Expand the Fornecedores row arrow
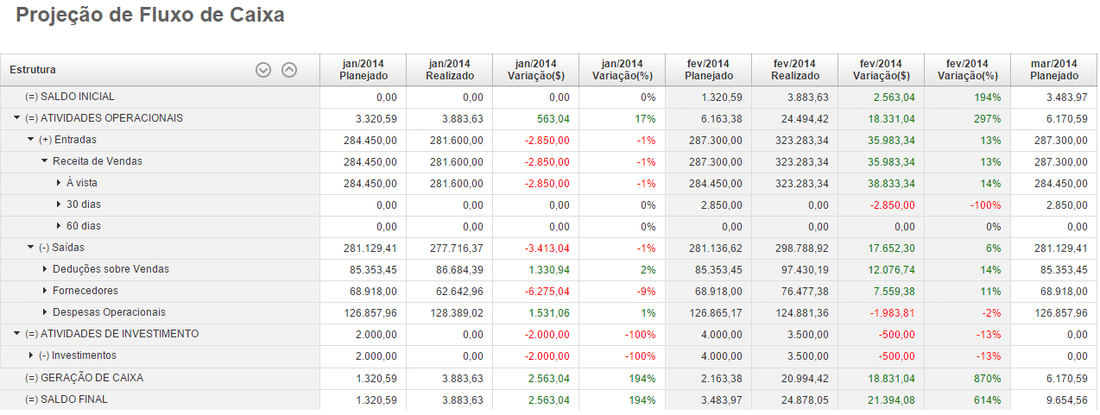 (x=45, y=291)
